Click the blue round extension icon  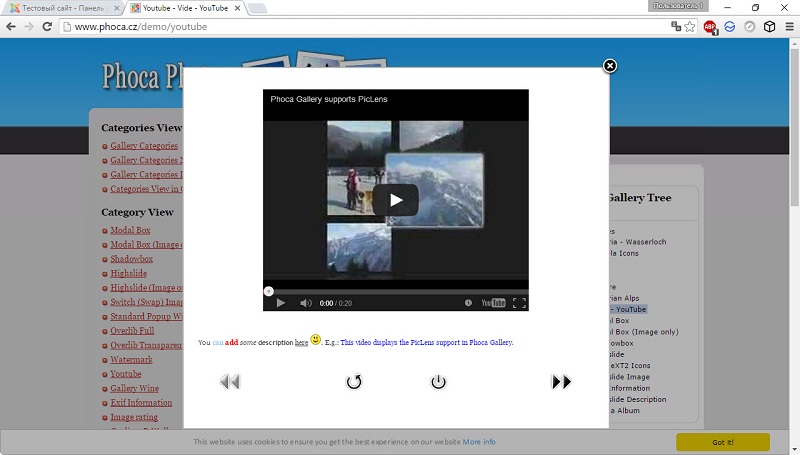coord(730,27)
